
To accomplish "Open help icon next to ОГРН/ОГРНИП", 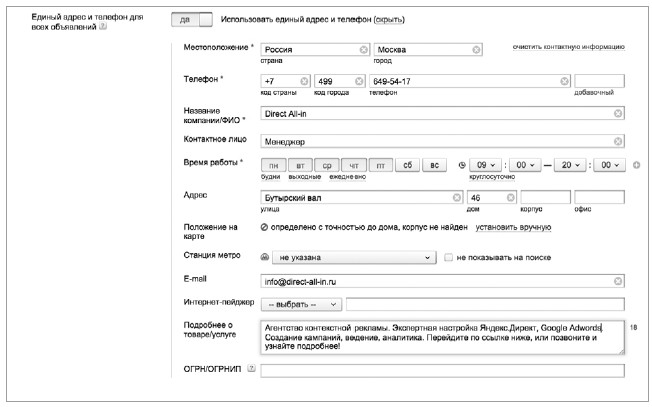I will click(251, 368).
